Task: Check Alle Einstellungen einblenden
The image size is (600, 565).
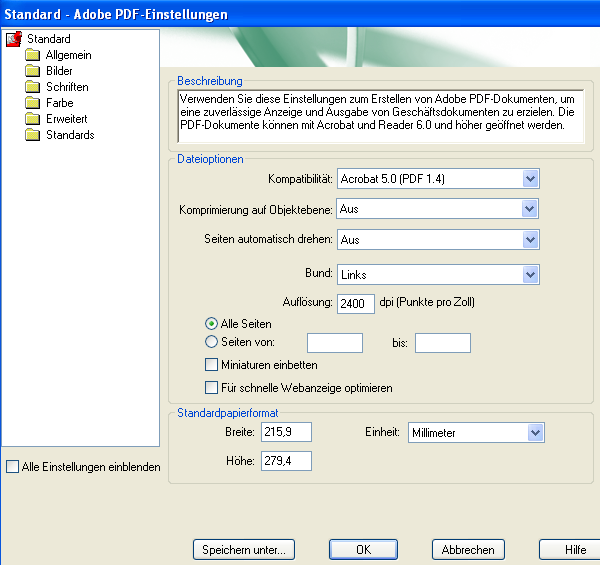Action: tap(12, 467)
